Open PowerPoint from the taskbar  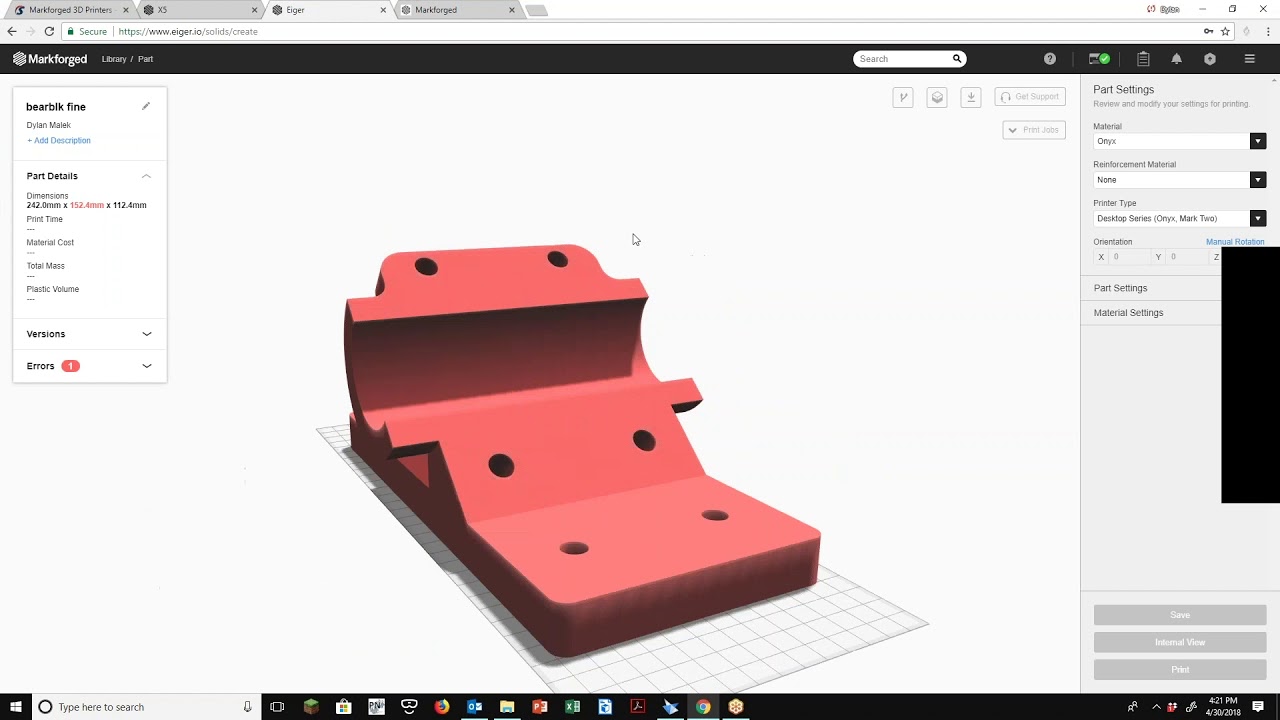[x=540, y=707]
